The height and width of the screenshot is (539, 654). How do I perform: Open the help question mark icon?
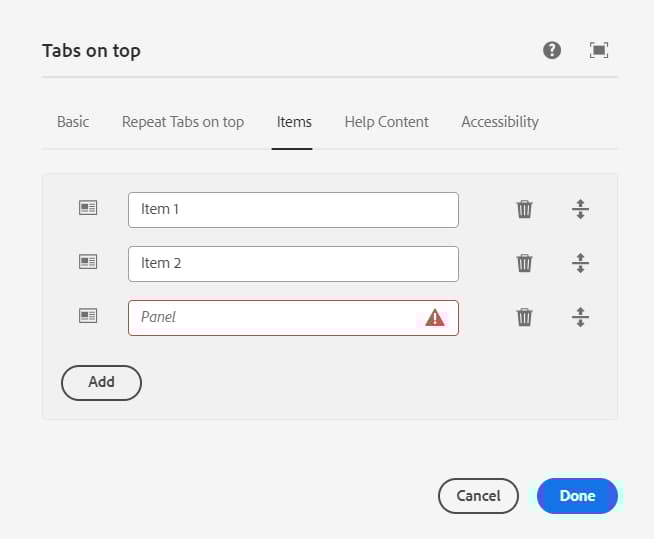[552, 50]
